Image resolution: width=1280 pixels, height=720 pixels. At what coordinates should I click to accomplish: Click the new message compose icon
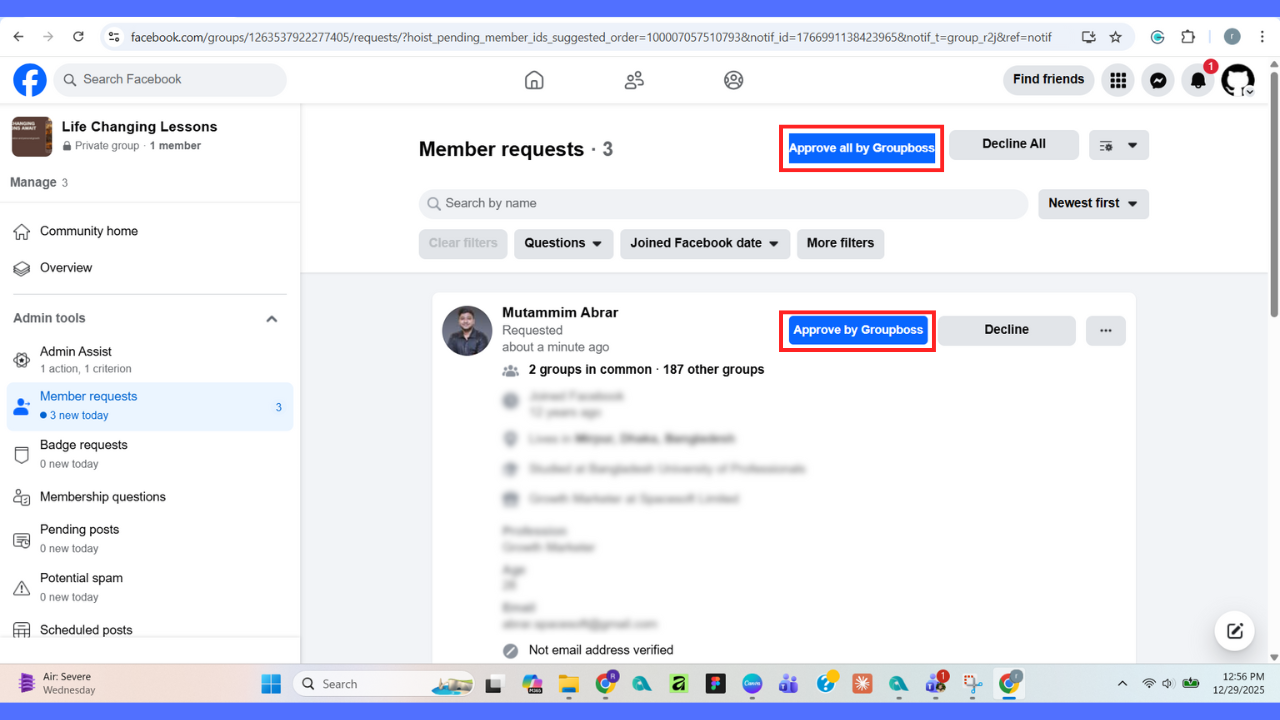point(1235,631)
